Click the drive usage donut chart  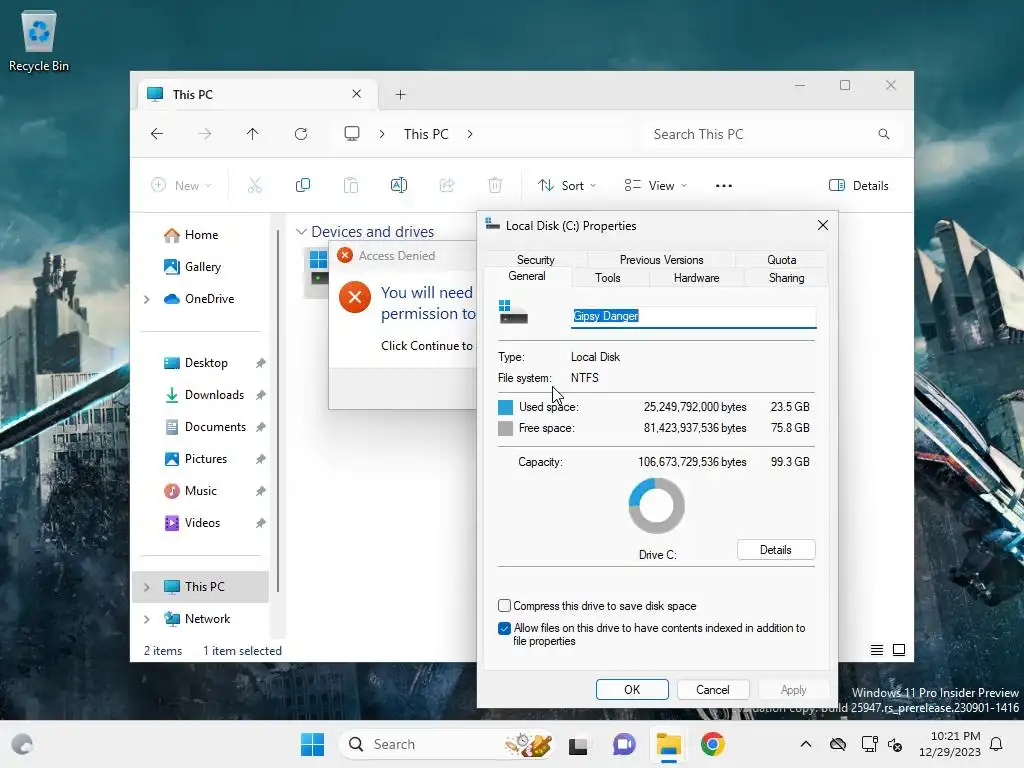click(657, 506)
